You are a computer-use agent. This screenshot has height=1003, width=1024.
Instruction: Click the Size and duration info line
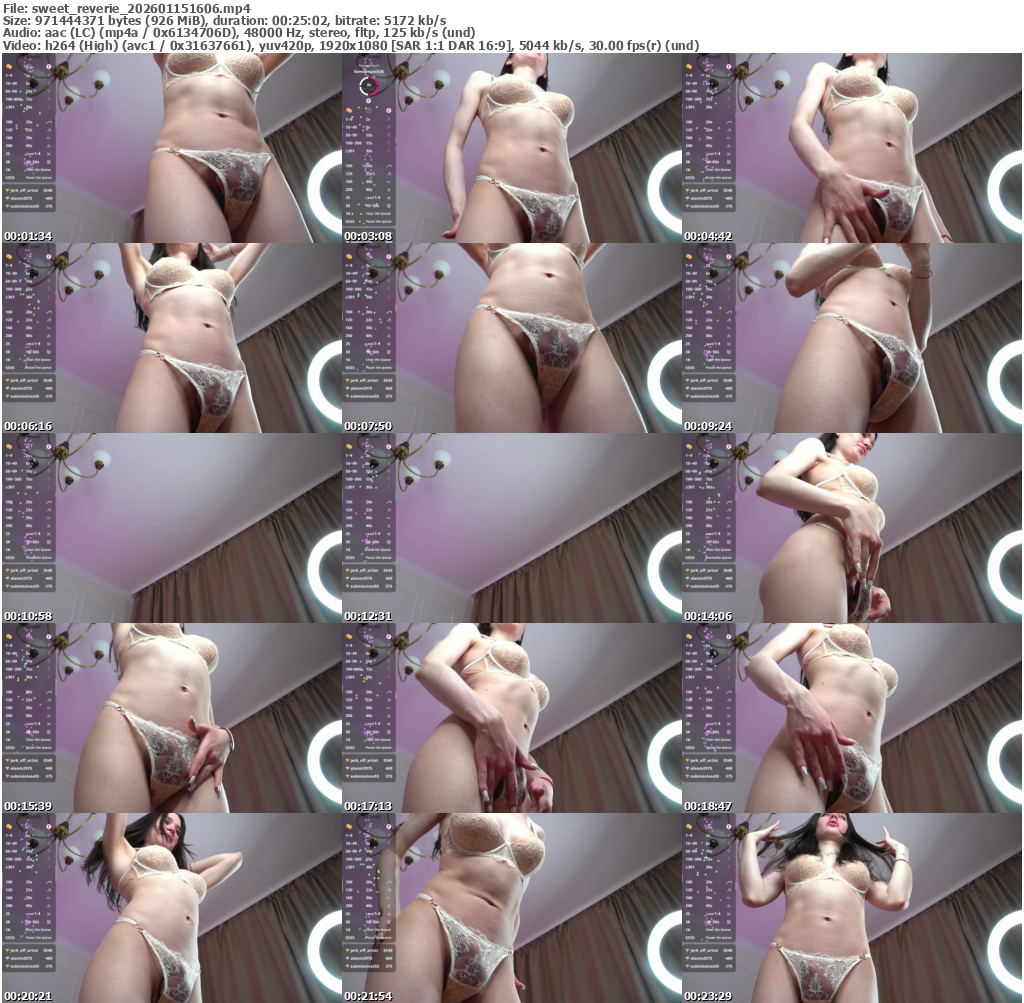[225, 20]
